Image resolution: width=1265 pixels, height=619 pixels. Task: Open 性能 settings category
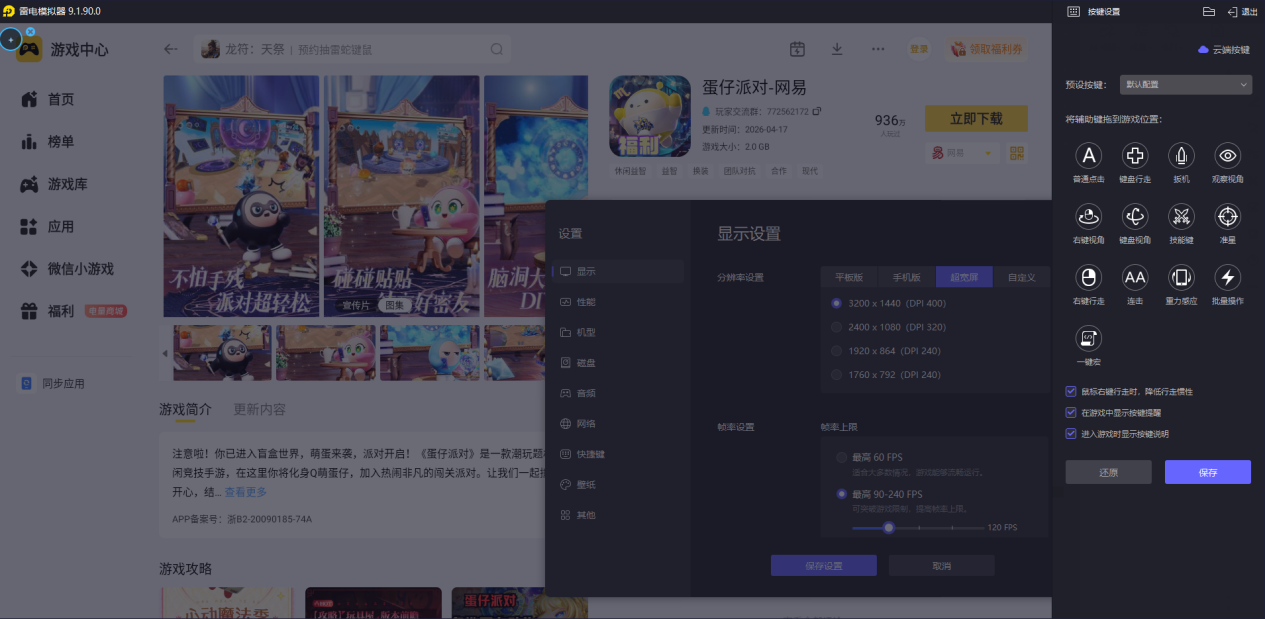(x=618, y=302)
